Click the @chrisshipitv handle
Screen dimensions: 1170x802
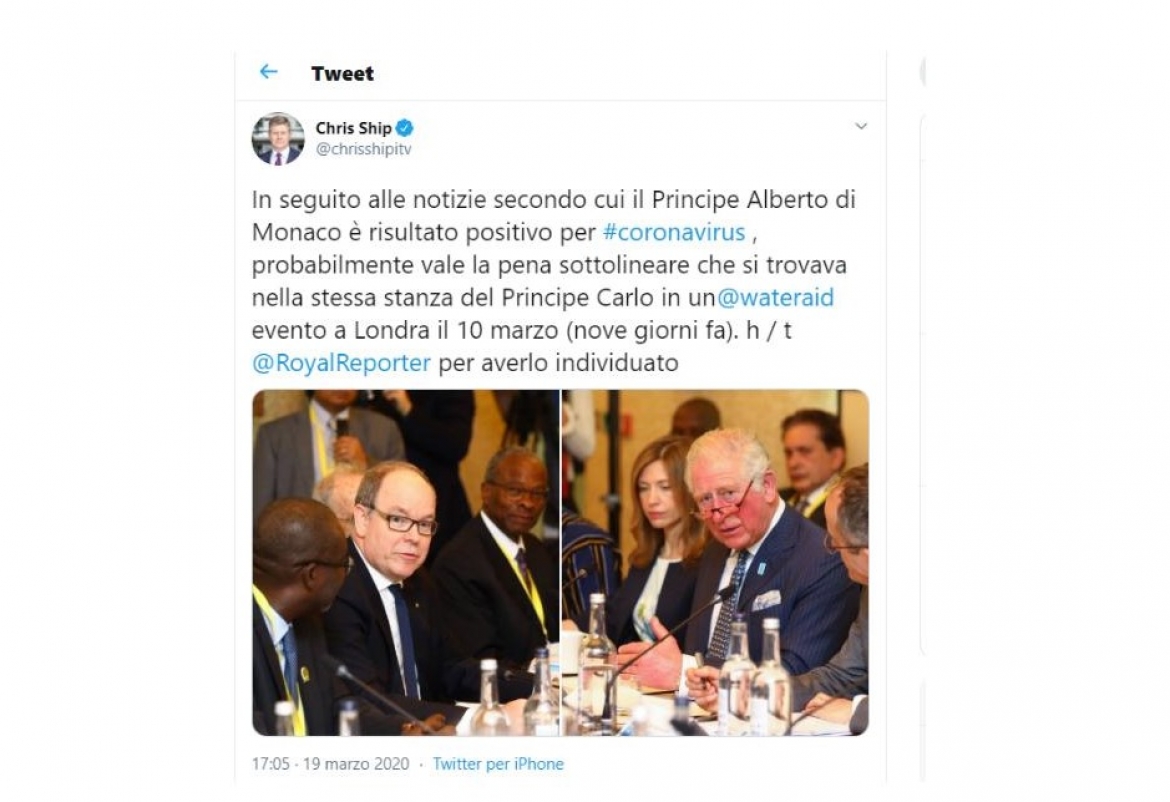click(x=363, y=149)
